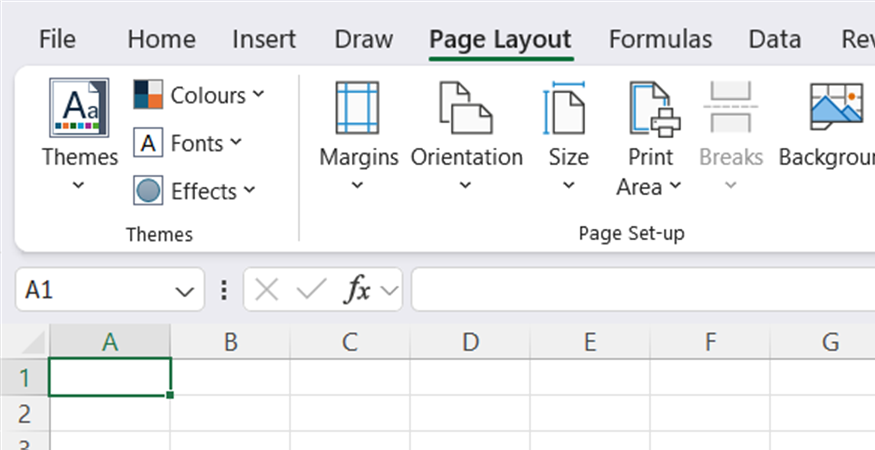Click the Margins page icon
This screenshot has width=875, height=450.
coord(357,108)
